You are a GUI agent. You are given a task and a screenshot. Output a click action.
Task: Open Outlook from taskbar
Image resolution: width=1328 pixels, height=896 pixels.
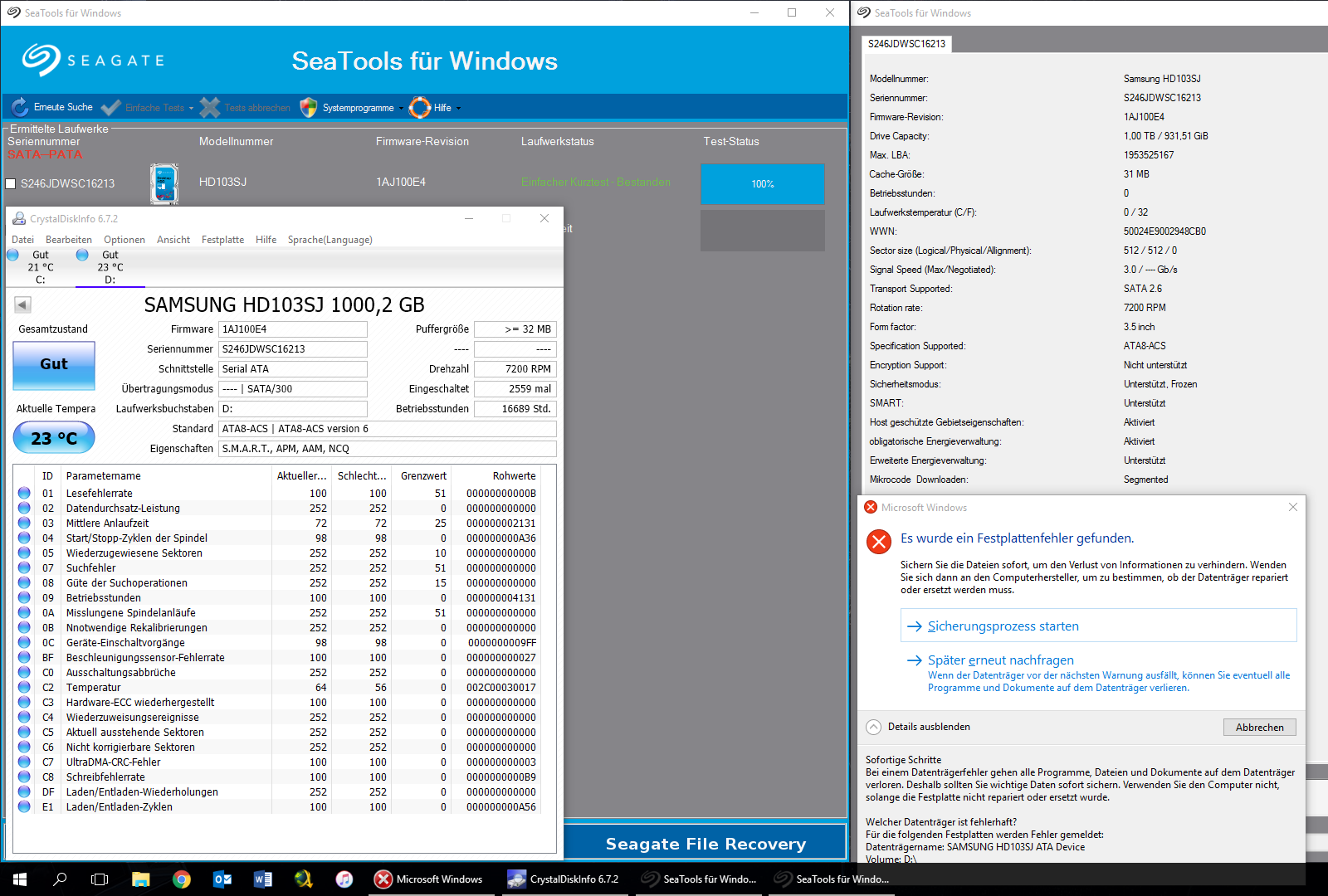click(x=222, y=879)
